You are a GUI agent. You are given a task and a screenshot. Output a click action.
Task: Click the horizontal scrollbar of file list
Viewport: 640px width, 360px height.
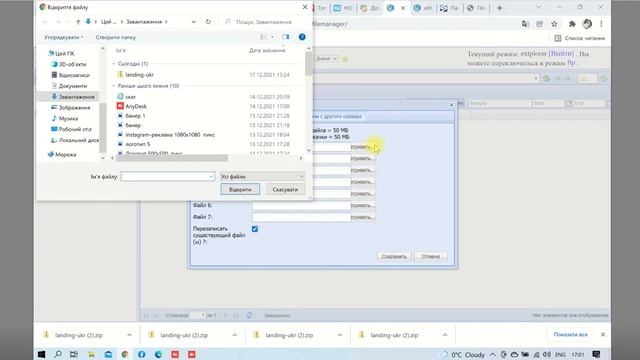click(172, 158)
